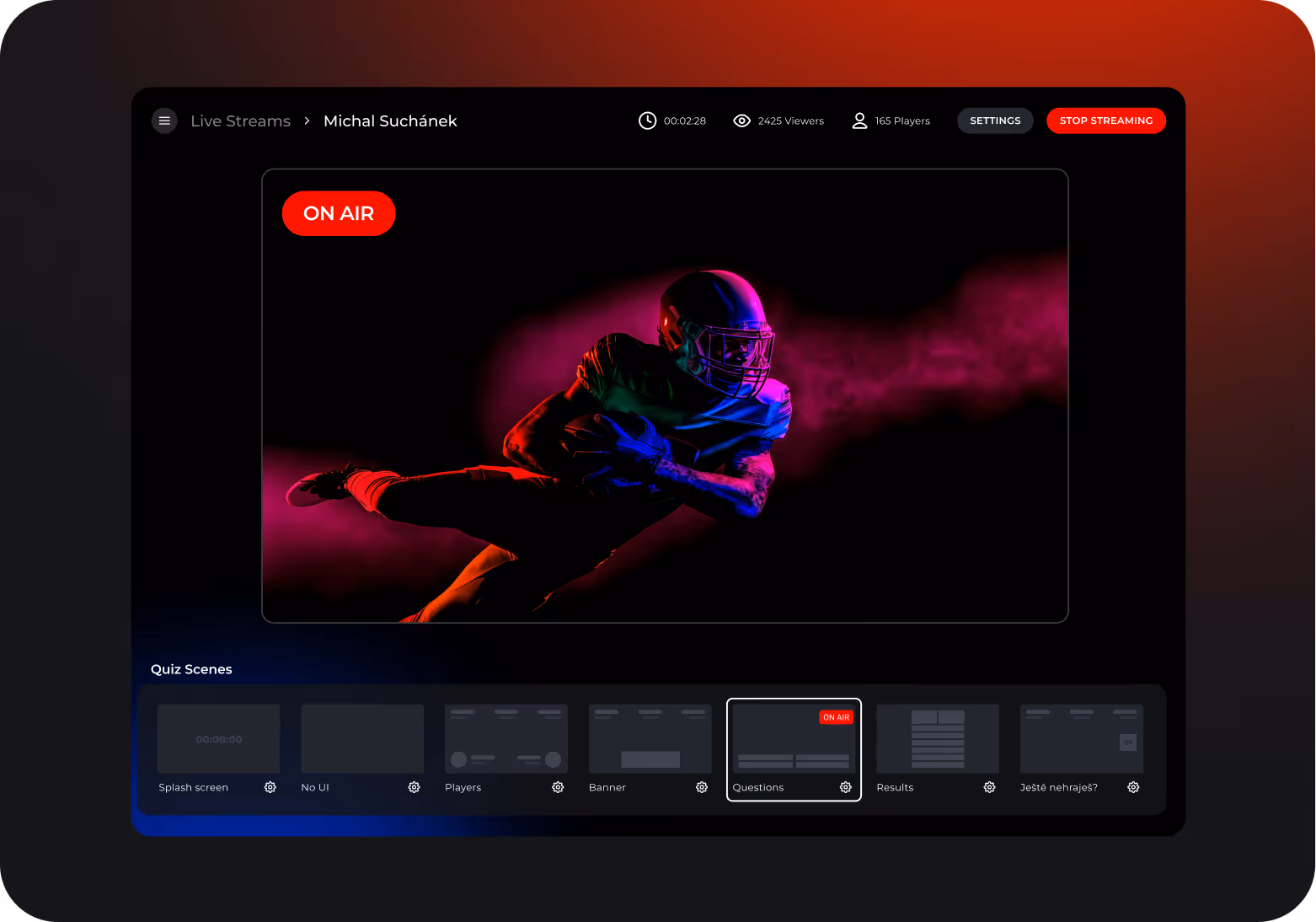Image resolution: width=1316 pixels, height=922 pixels.
Task: Switch to the Banner scene thumbnail
Action: tap(650, 739)
